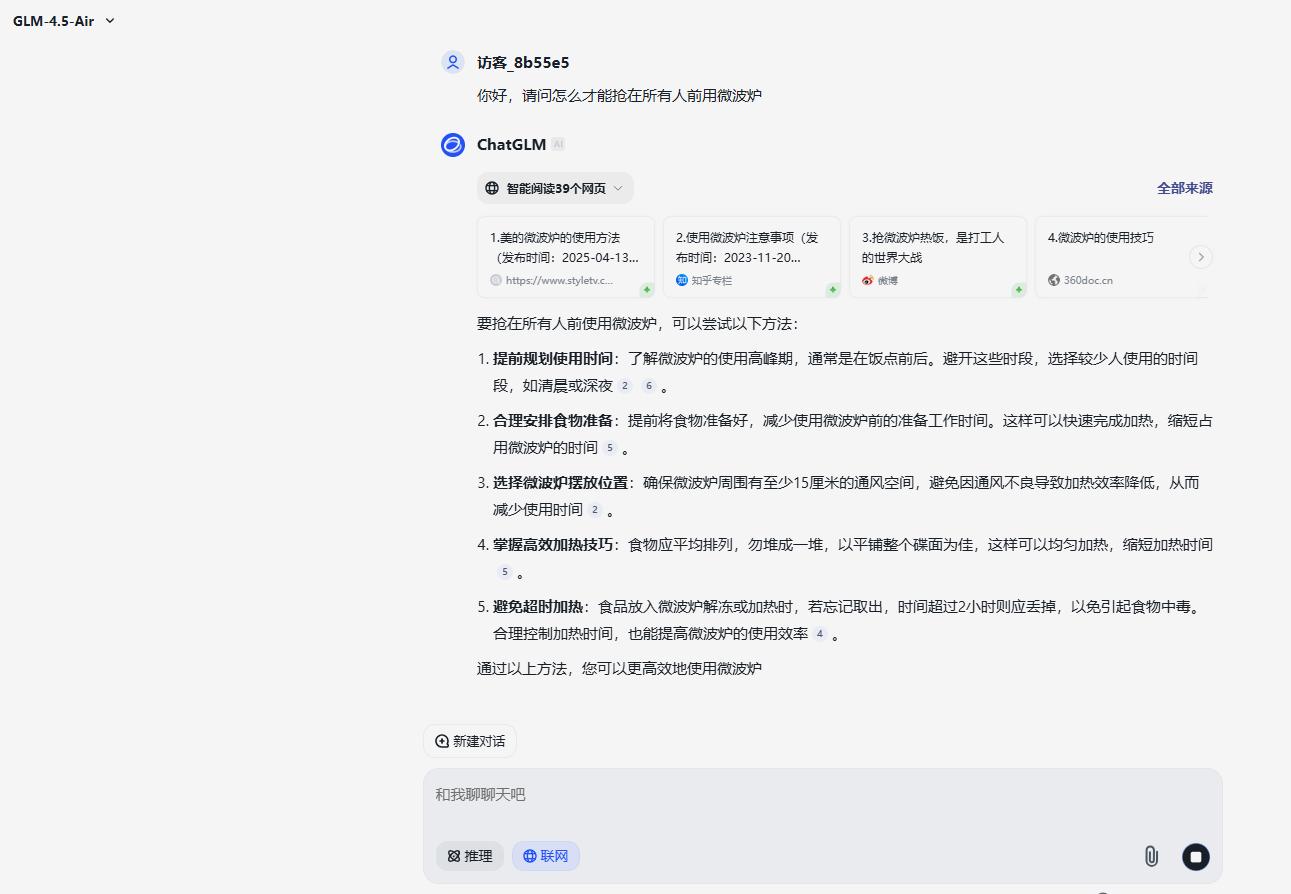Image resolution: width=1291 pixels, height=894 pixels.
Task: Click citation badge 2 in 提前规划使用时间 item
Action: 625,386
